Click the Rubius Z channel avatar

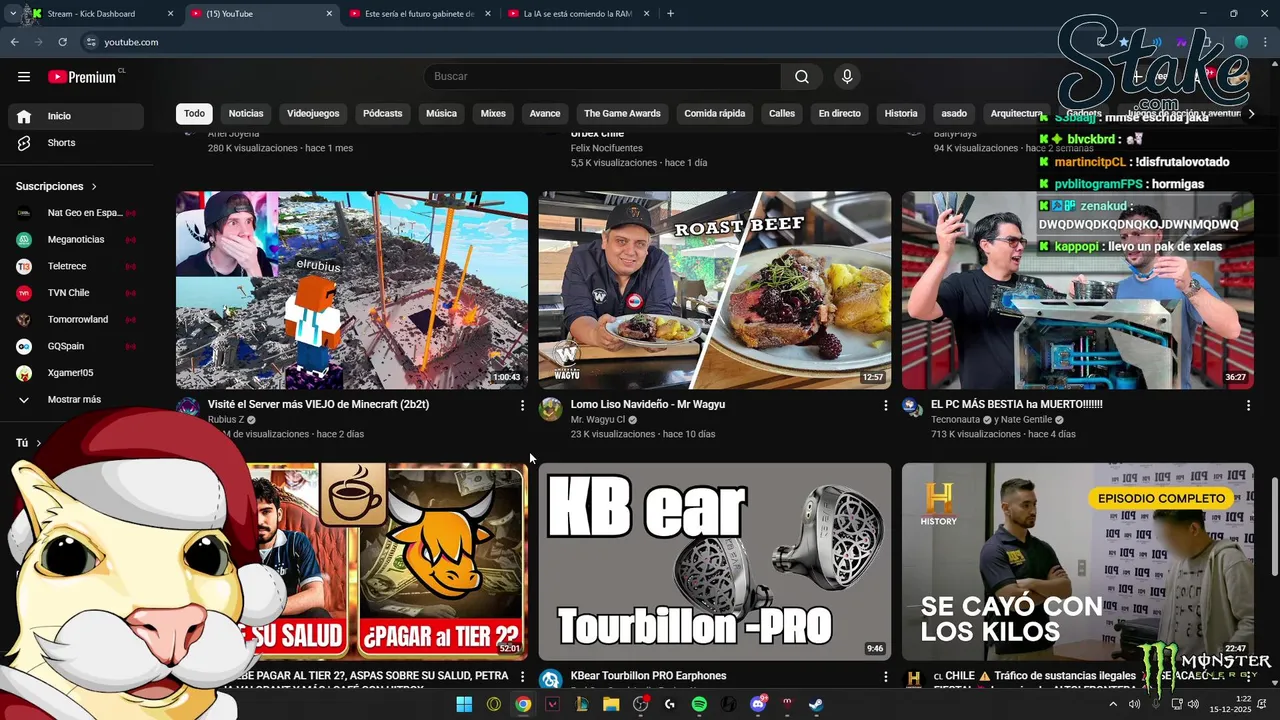(187, 408)
